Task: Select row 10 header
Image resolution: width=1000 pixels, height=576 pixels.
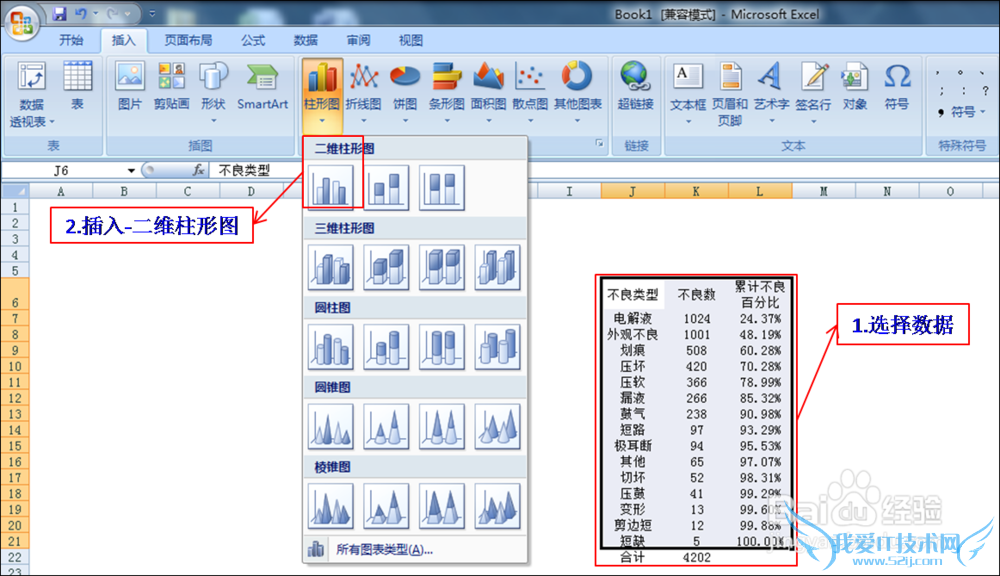Action: (15, 366)
